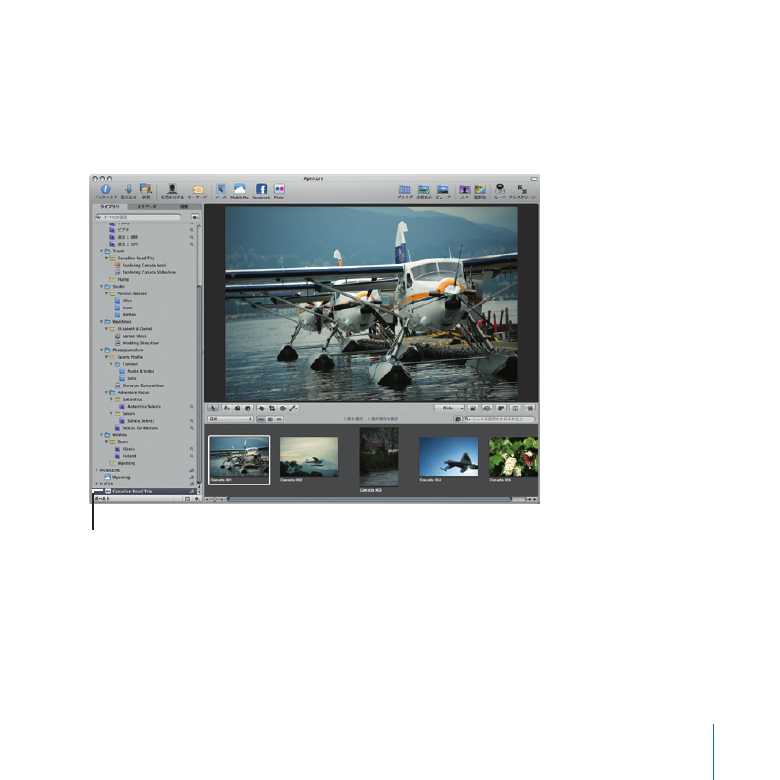Viewport: 780px width, 780px height.
Task: Click the Library search field
Action: pyautogui.click(x=138, y=217)
